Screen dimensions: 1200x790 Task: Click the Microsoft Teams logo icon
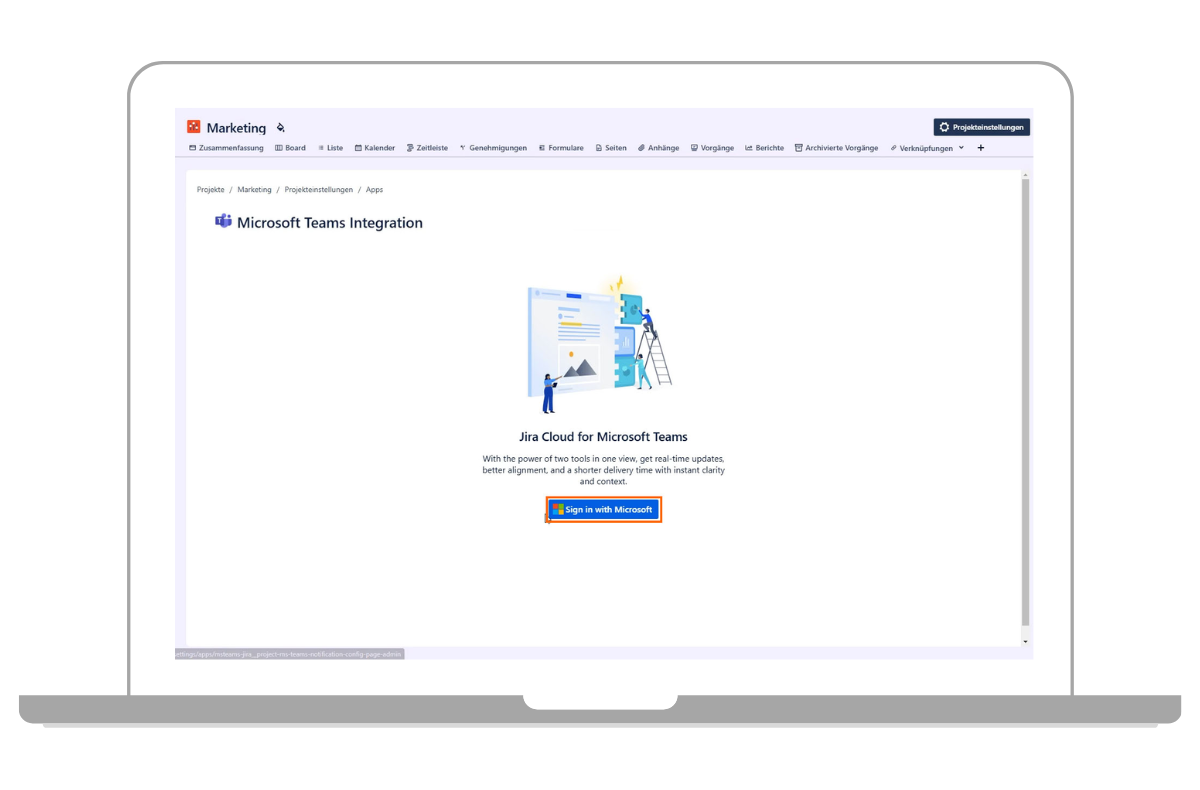click(223, 222)
